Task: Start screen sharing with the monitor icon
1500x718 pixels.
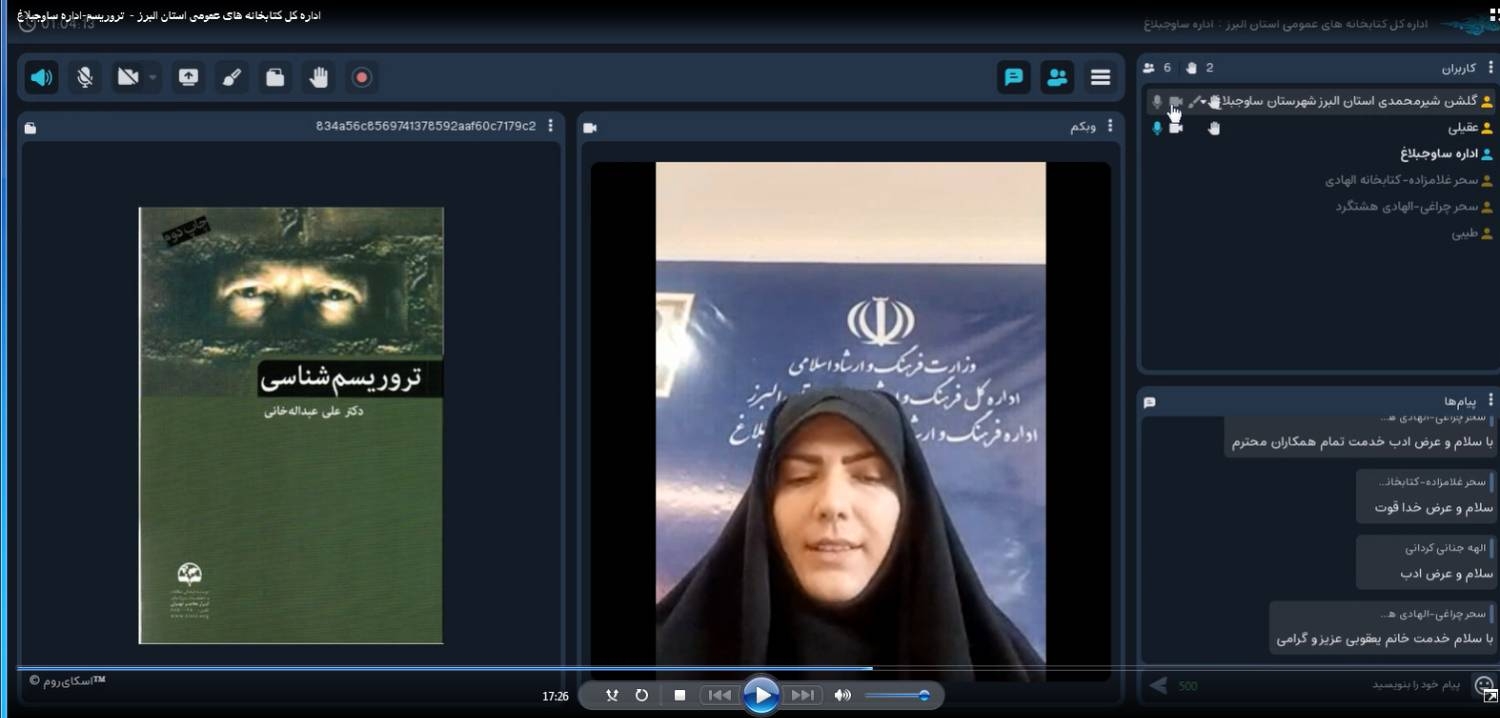Action: point(188,77)
